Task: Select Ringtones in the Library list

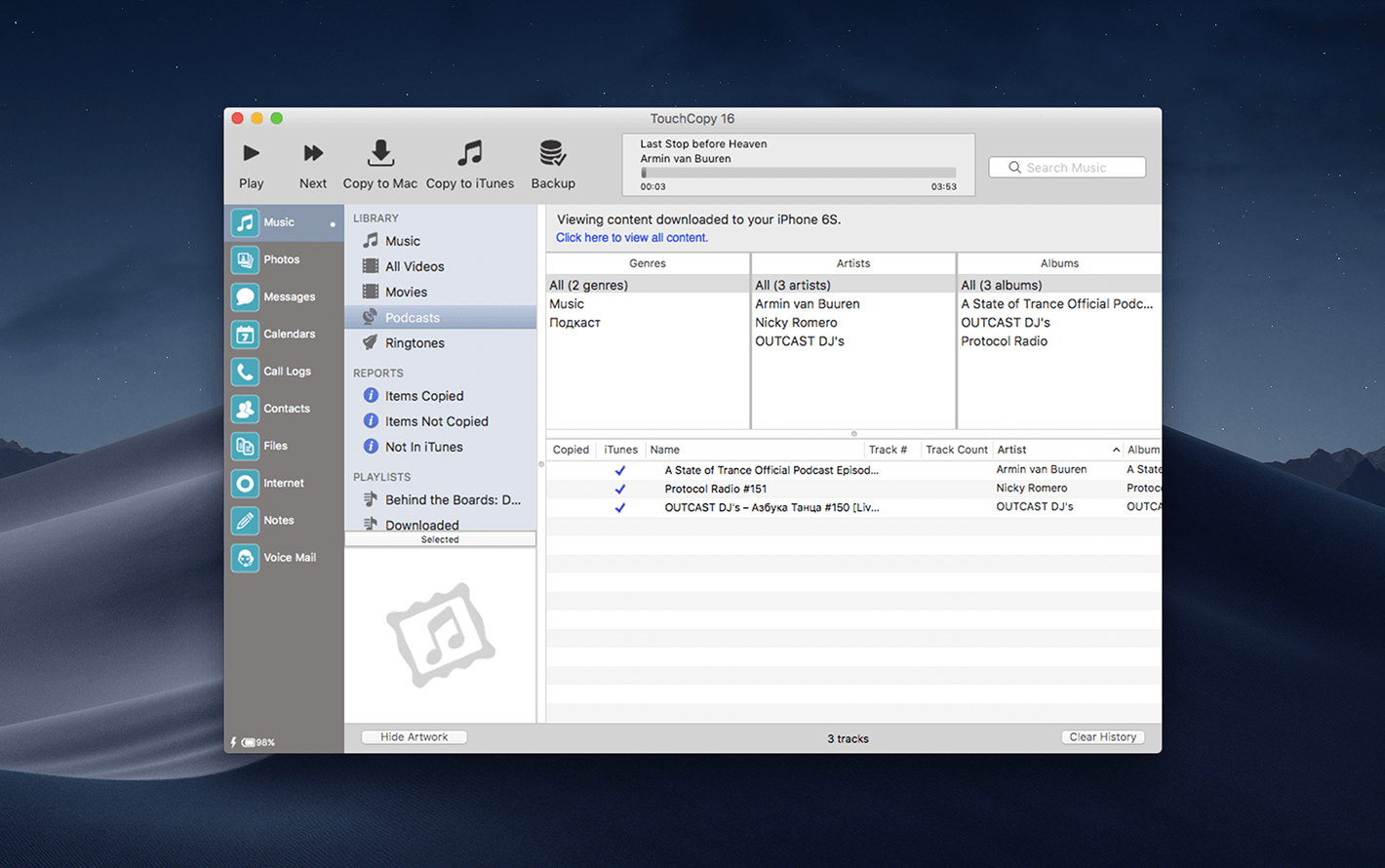Action: pos(415,343)
